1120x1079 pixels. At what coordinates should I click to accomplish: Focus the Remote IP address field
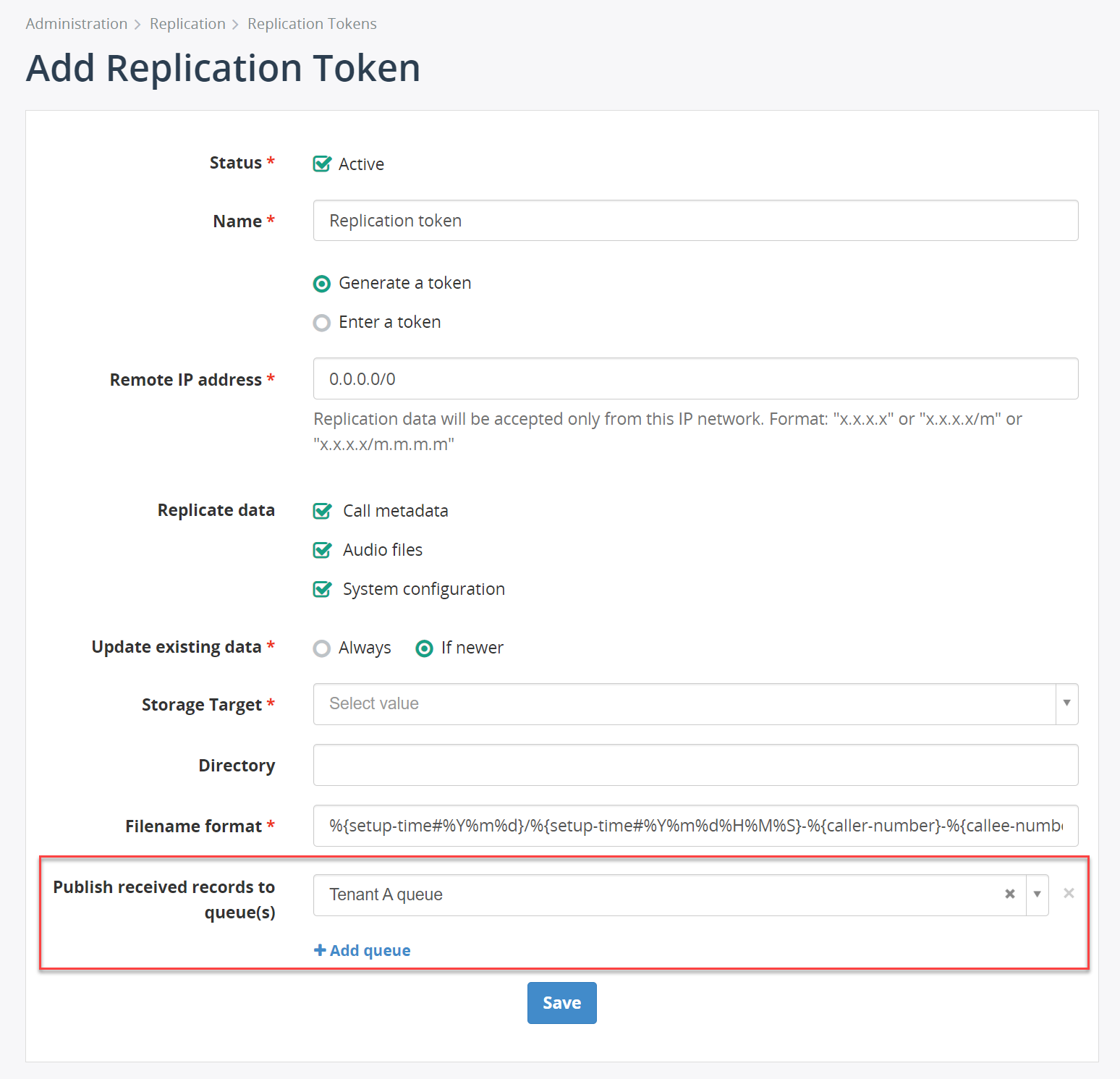[x=695, y=378]
